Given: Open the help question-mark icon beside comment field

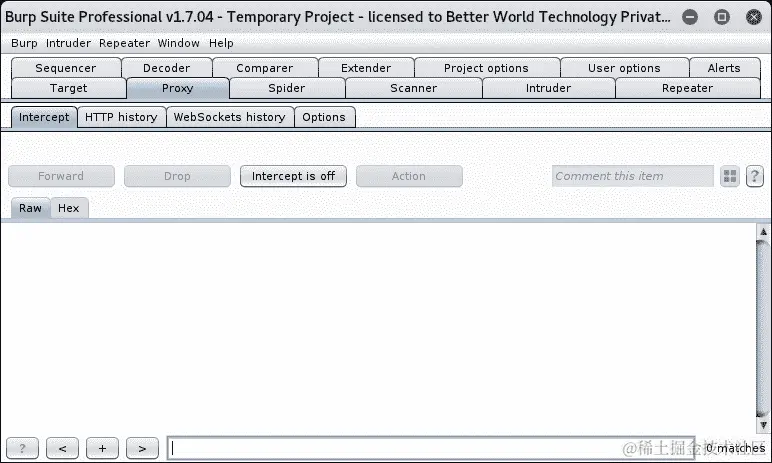Looking at the screenshot, I should pos(754,176).
